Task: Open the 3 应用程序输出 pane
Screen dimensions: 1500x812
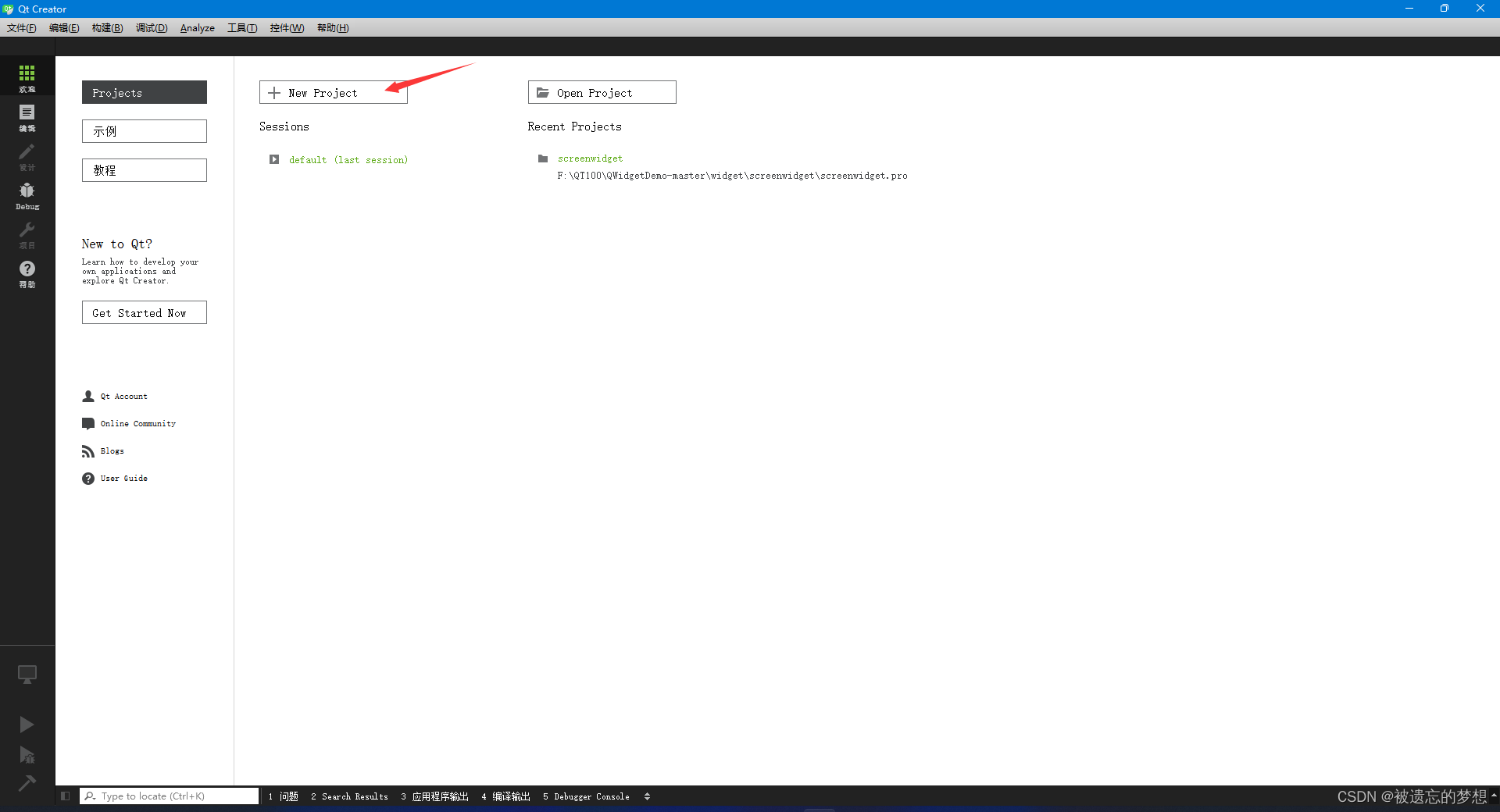Action: pyautogui.click(x=434, y=796)
